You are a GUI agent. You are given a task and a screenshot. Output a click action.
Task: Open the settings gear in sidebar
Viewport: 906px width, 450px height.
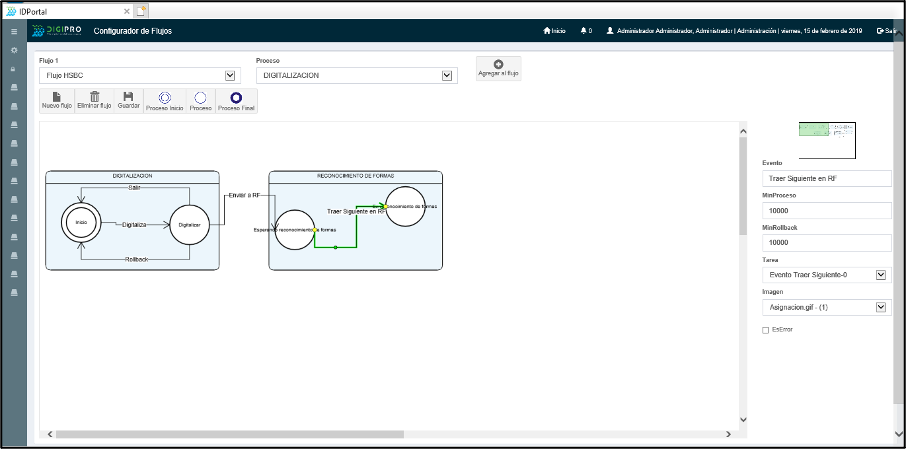pos(13,49)
